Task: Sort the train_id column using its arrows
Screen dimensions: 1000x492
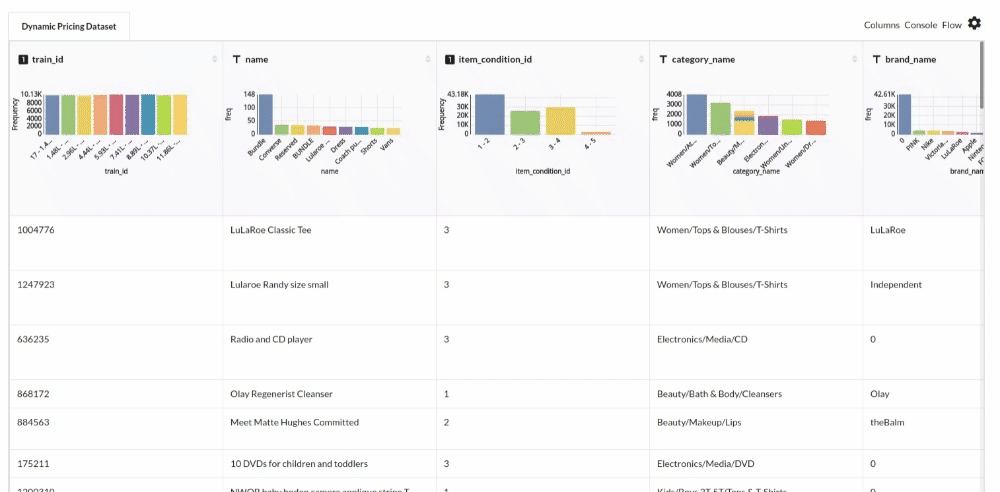Action: 214,59
